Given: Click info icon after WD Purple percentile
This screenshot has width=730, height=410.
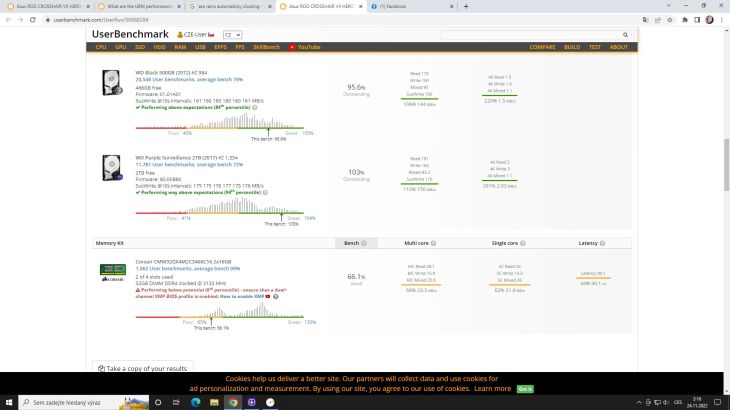Looking at the screenshot, I should pos(265,193).
